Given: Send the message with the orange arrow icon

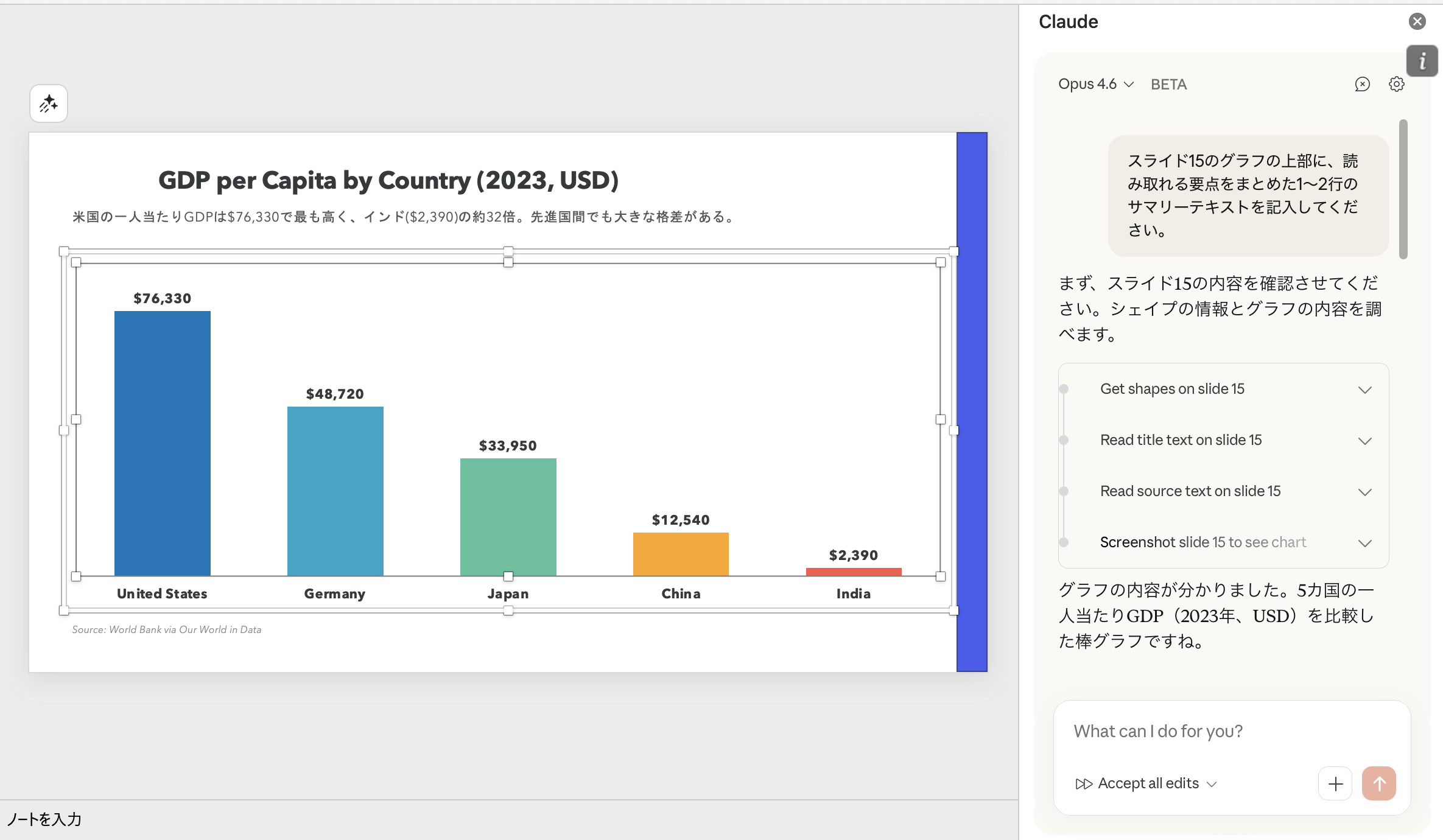Looking at the screenshot, I should click(x=1378, y=783).
